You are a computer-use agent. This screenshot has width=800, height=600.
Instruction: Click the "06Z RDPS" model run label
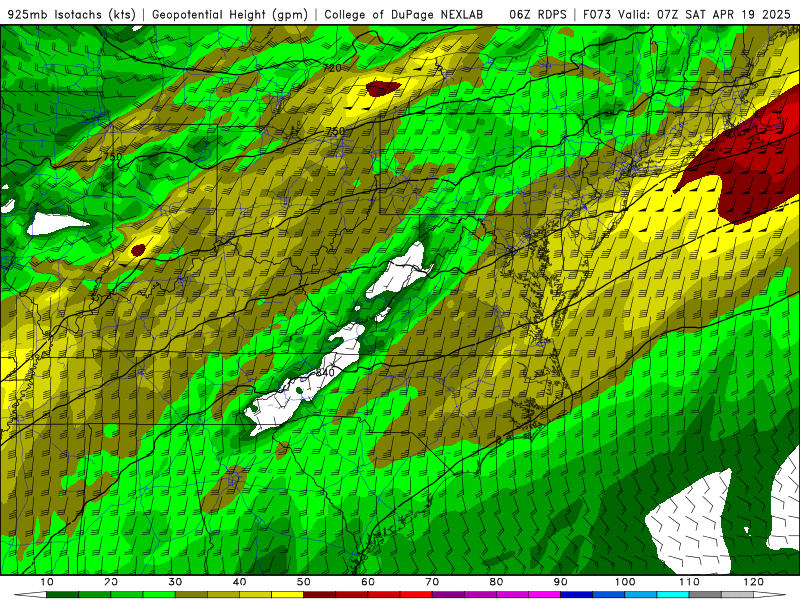pos(537,15)
